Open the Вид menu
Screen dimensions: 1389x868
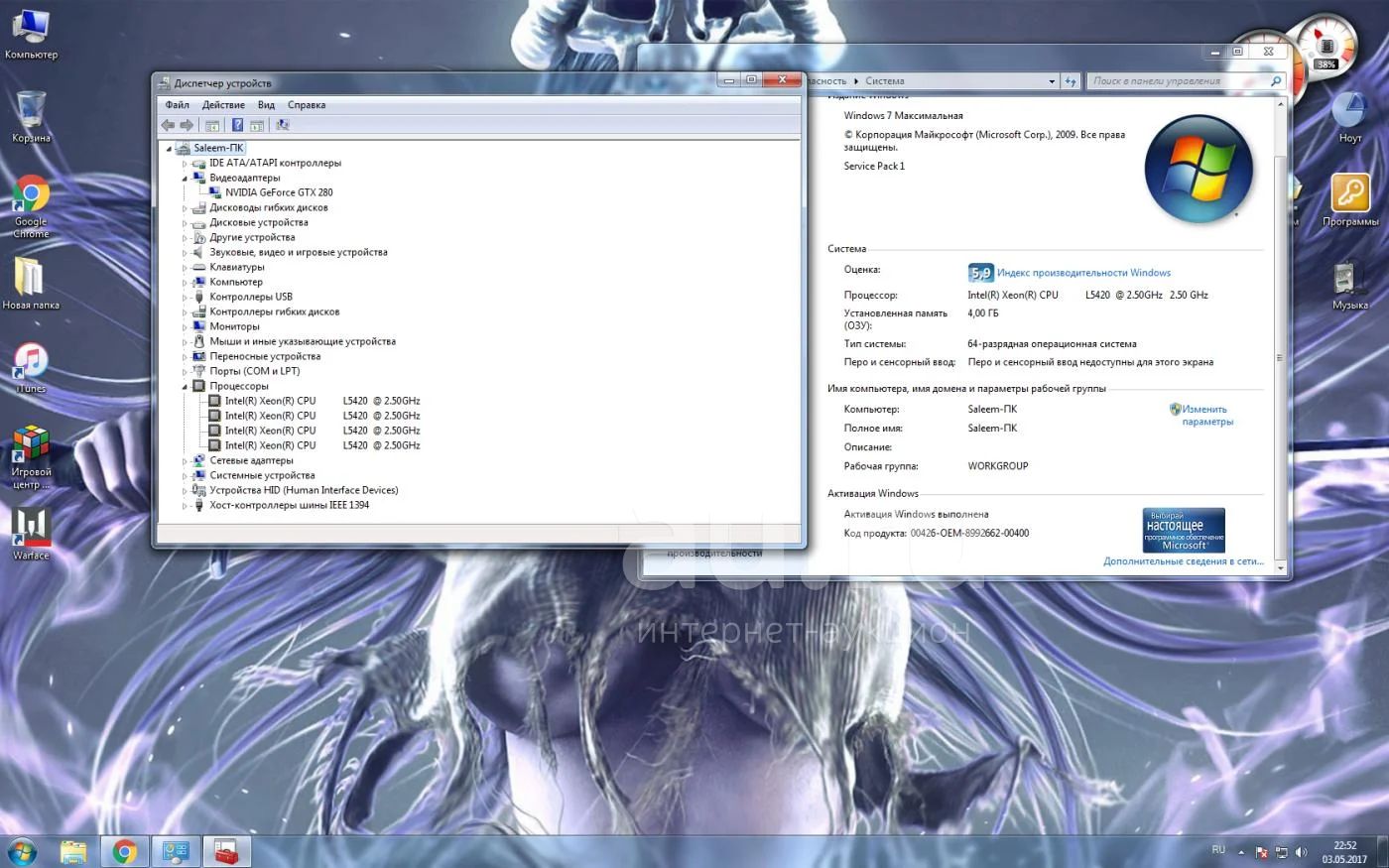pos(266,104)
